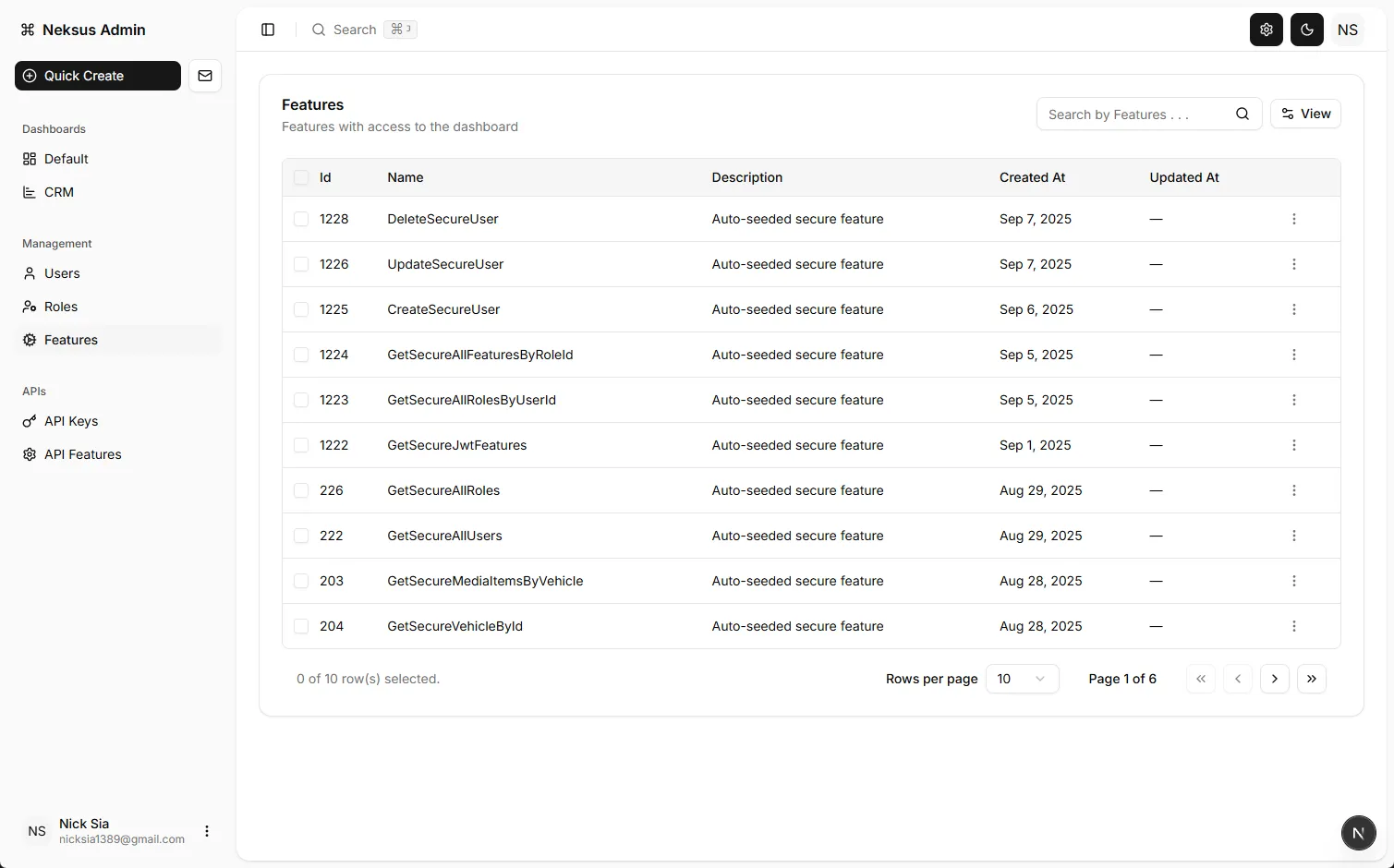This screenshot has height=868, width=1394.
Task: Open the mail inbox icon button
Action: 205,76
